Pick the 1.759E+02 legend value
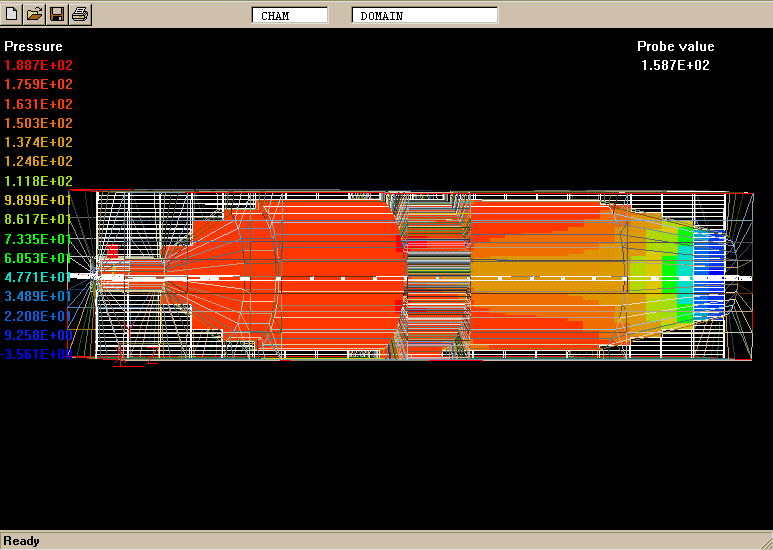The width and height of the screenshot is (773, 550). [x=38, y=85]
